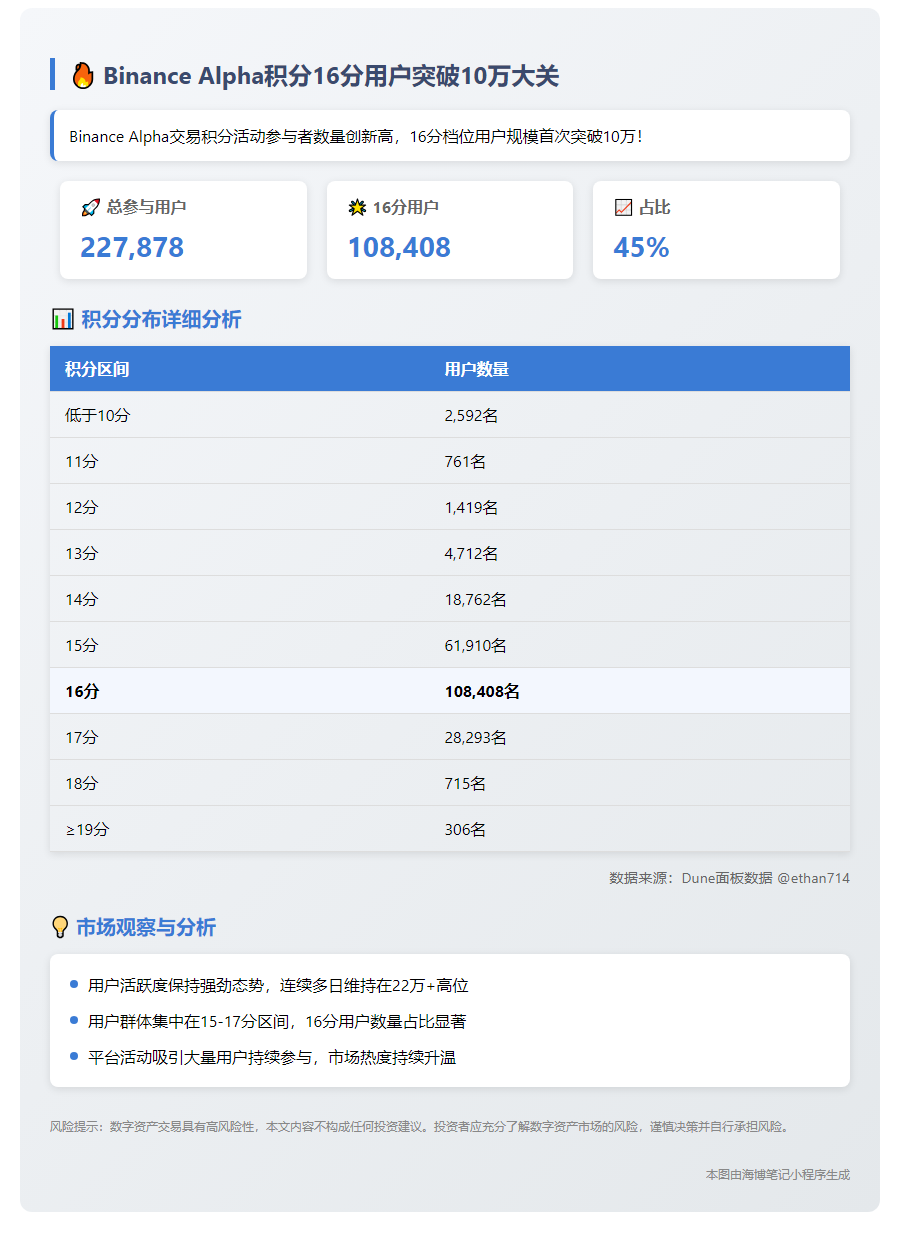Image resolution: width=900 pixels, height=1244 pixels.
Task: Select the 715名 cell
Action: coord(465,783)
